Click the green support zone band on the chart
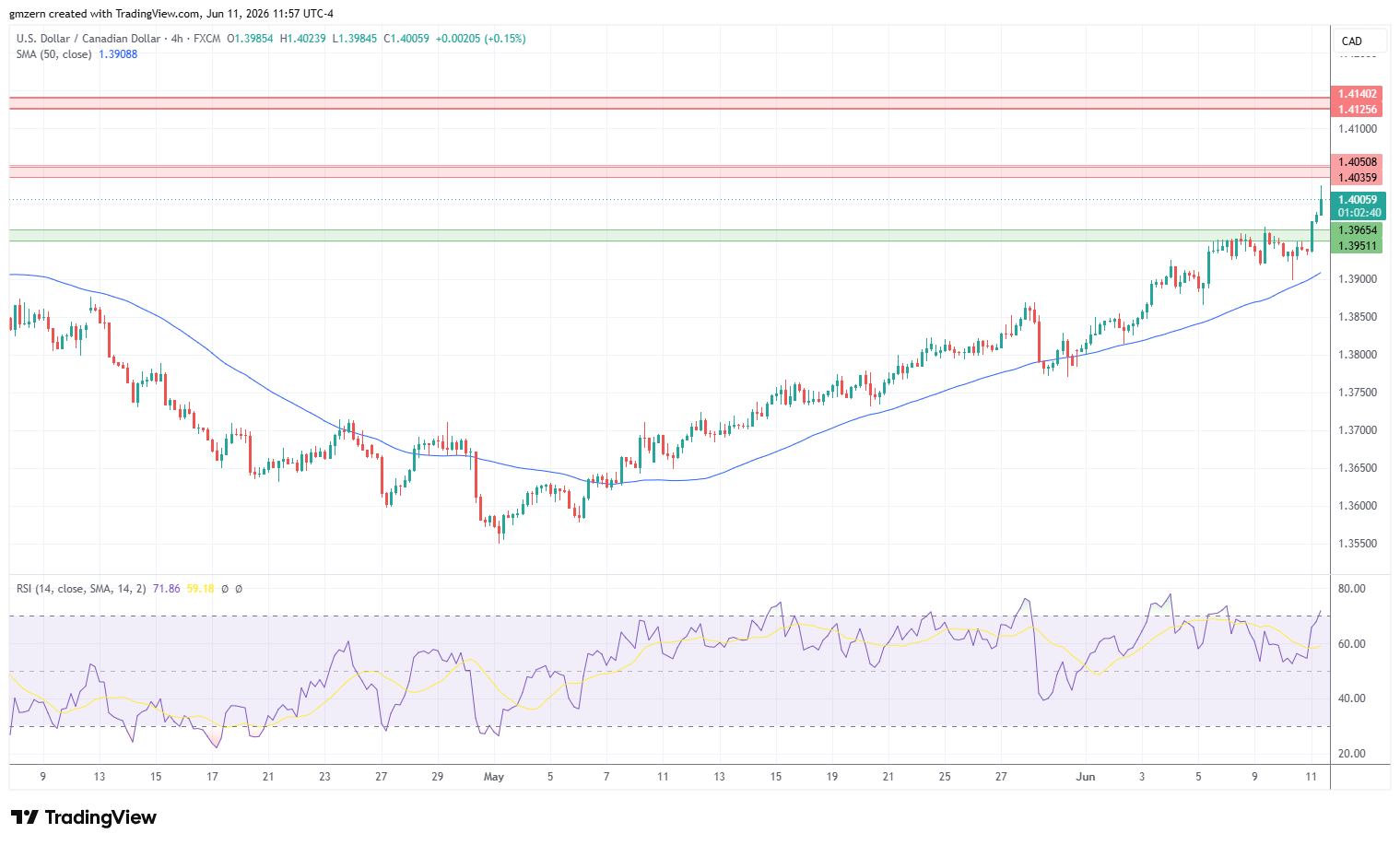This screenshot has height=845, width=1400. [x=669, y=236]
